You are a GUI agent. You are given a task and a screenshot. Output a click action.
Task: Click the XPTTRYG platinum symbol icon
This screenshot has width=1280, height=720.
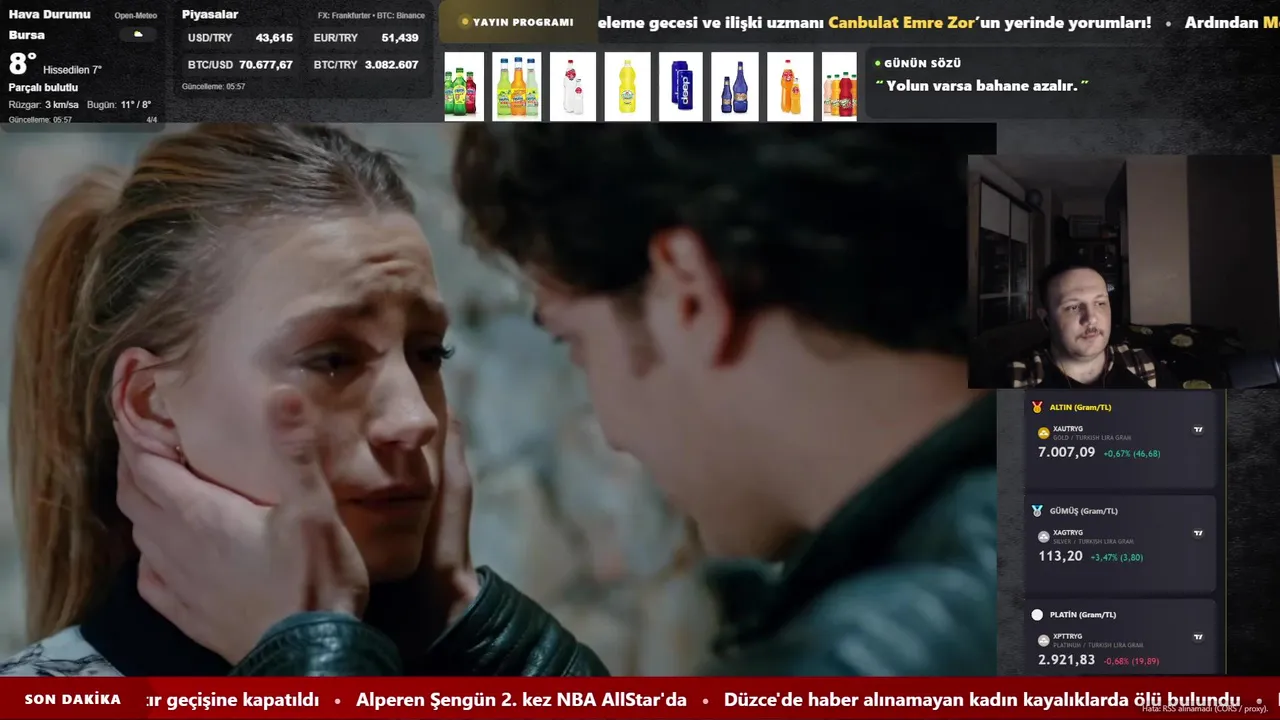[x=1044, y=640]
